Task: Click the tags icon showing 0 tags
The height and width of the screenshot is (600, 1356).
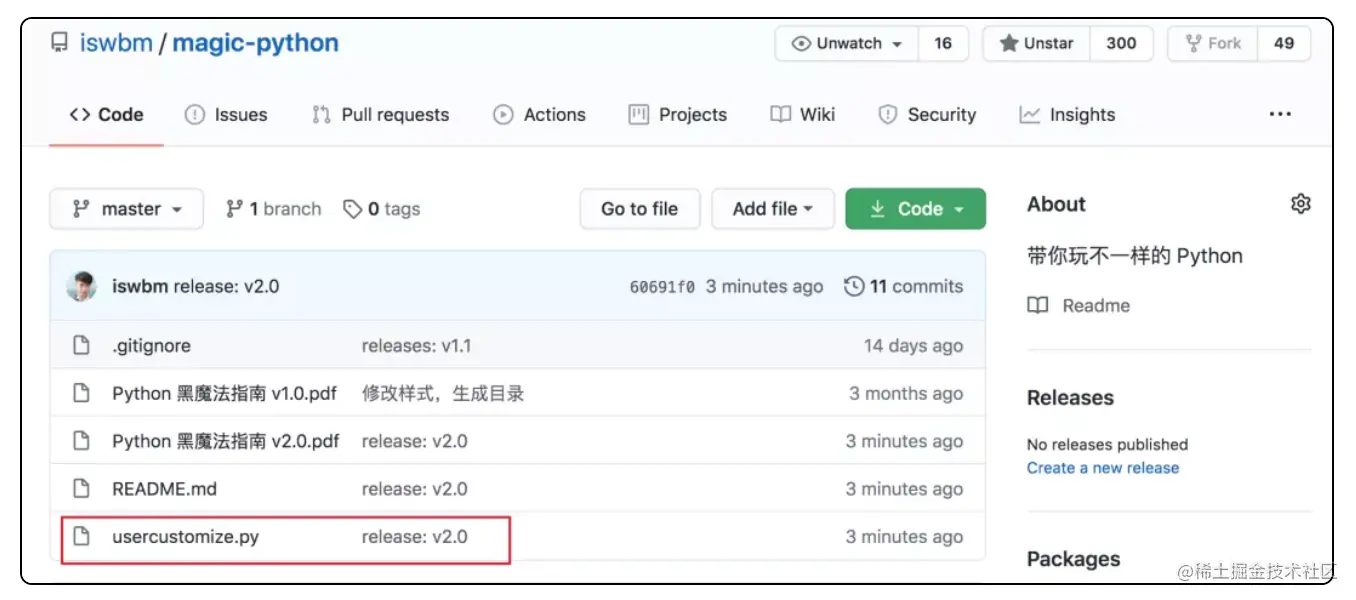Action: coord(352,209)
